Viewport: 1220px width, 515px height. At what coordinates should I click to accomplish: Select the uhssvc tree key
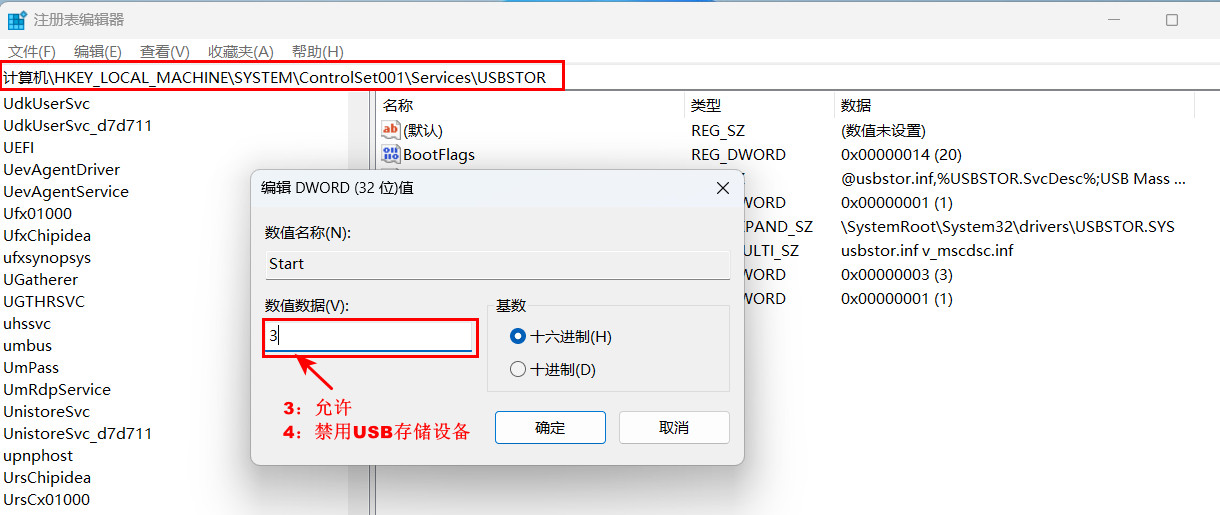click(x=27, y=323)
